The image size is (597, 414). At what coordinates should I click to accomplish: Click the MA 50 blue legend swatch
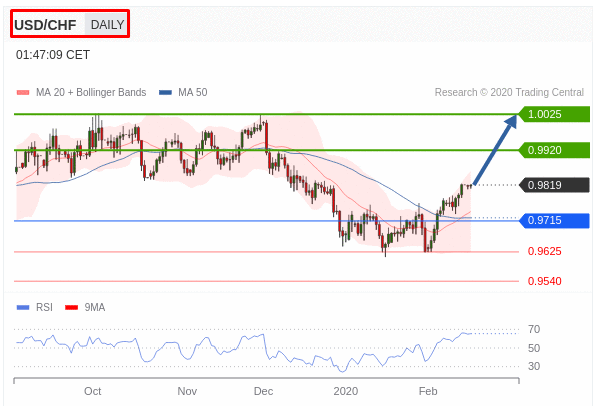point(165,93)
